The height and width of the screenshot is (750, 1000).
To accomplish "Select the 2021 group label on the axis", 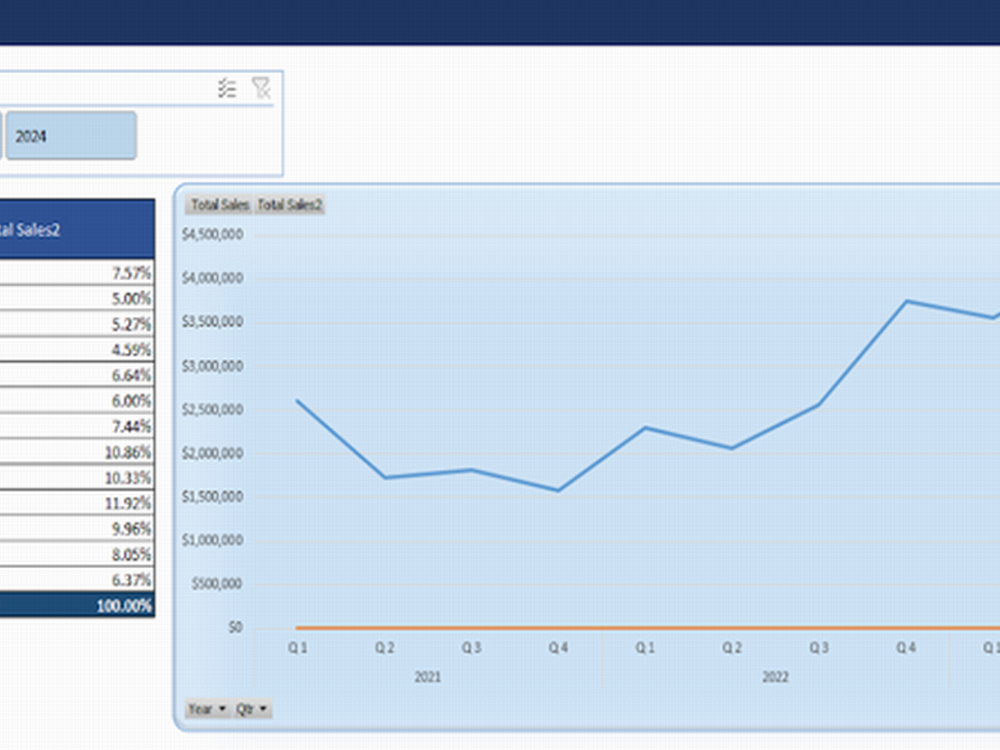I will coord(428,676).
